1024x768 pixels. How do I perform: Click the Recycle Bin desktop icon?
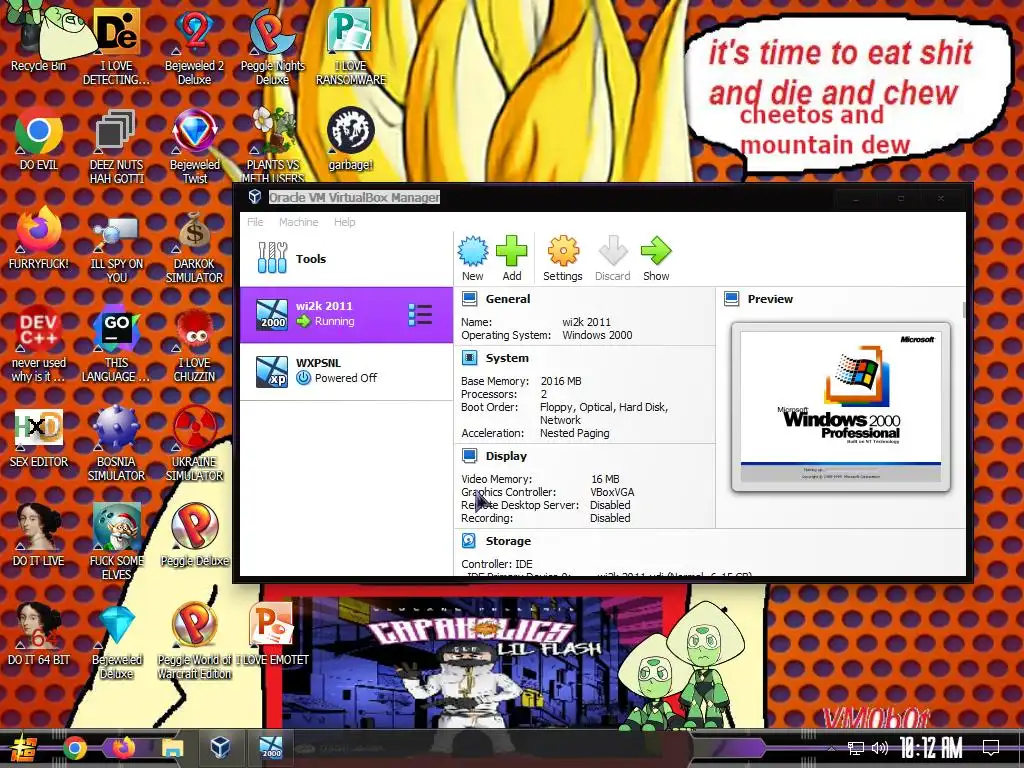point(39,37)
